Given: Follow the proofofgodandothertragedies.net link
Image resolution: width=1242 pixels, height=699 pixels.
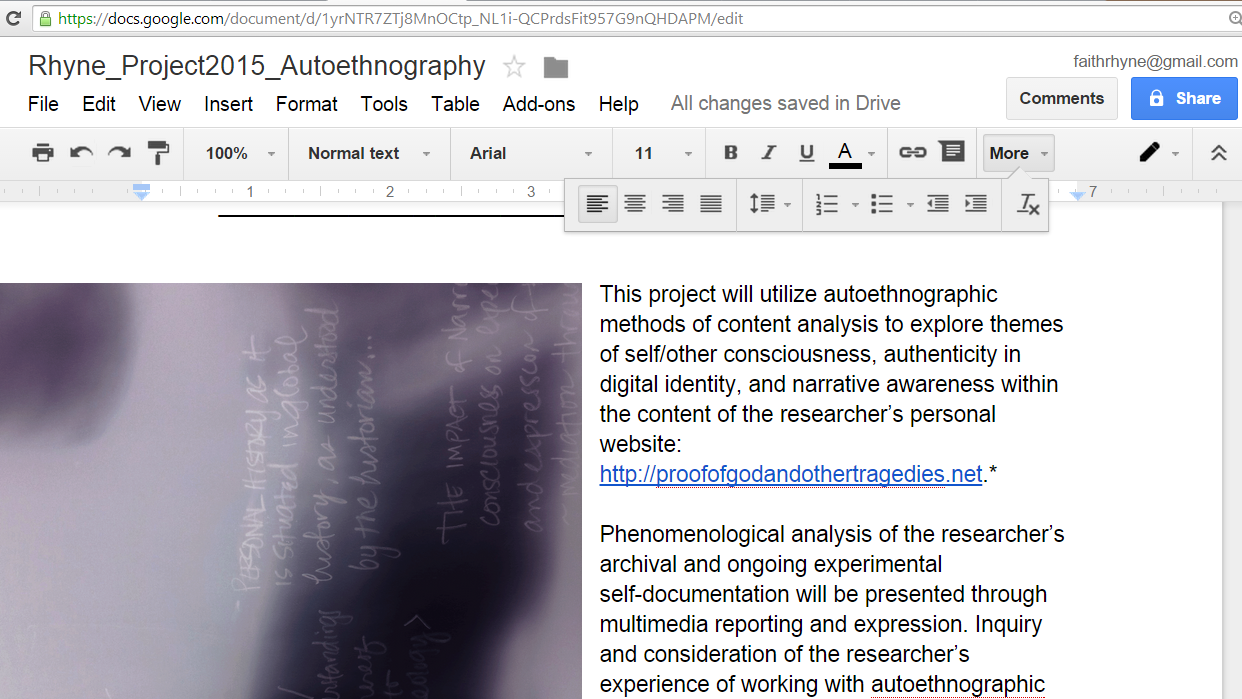Looking at the screenshot, I should 791,474.
